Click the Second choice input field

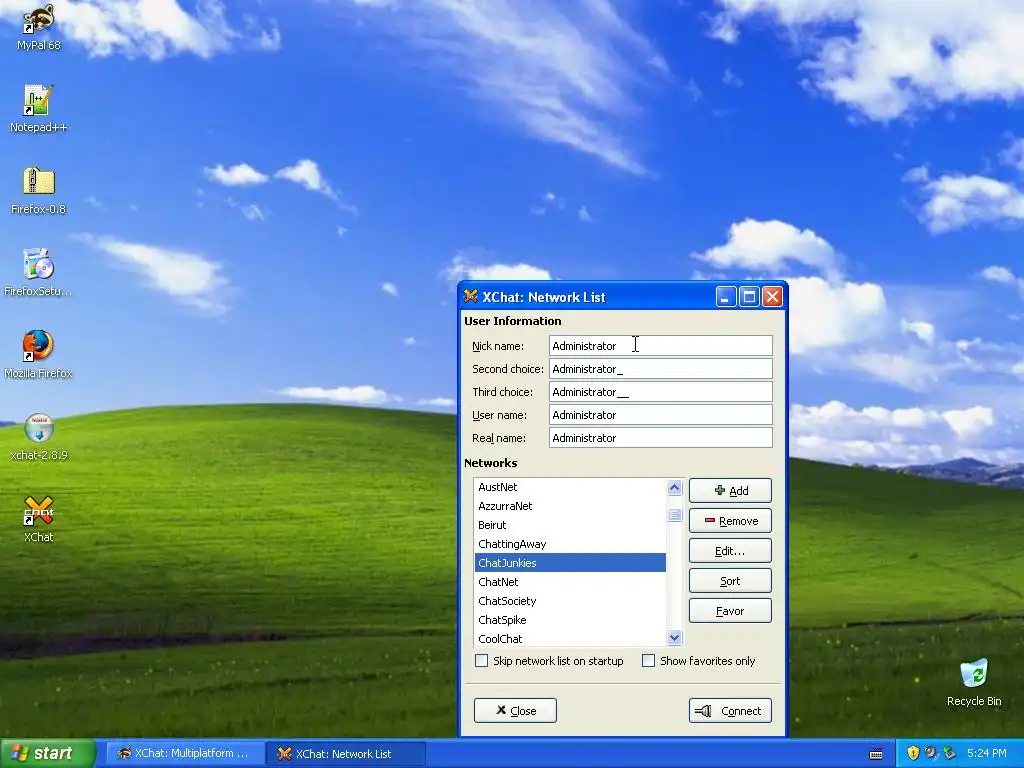661,369
